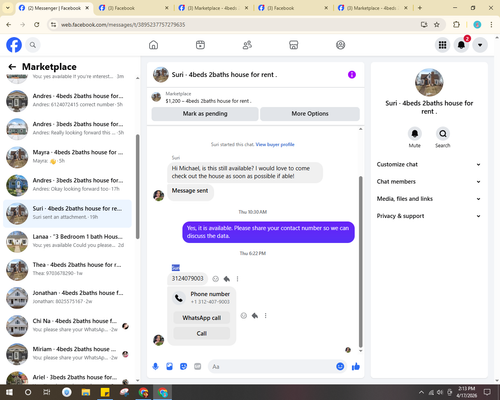Click the Mark as pending button
The height and width of the screenshot is (400, 500).
(x=205, y=114)
